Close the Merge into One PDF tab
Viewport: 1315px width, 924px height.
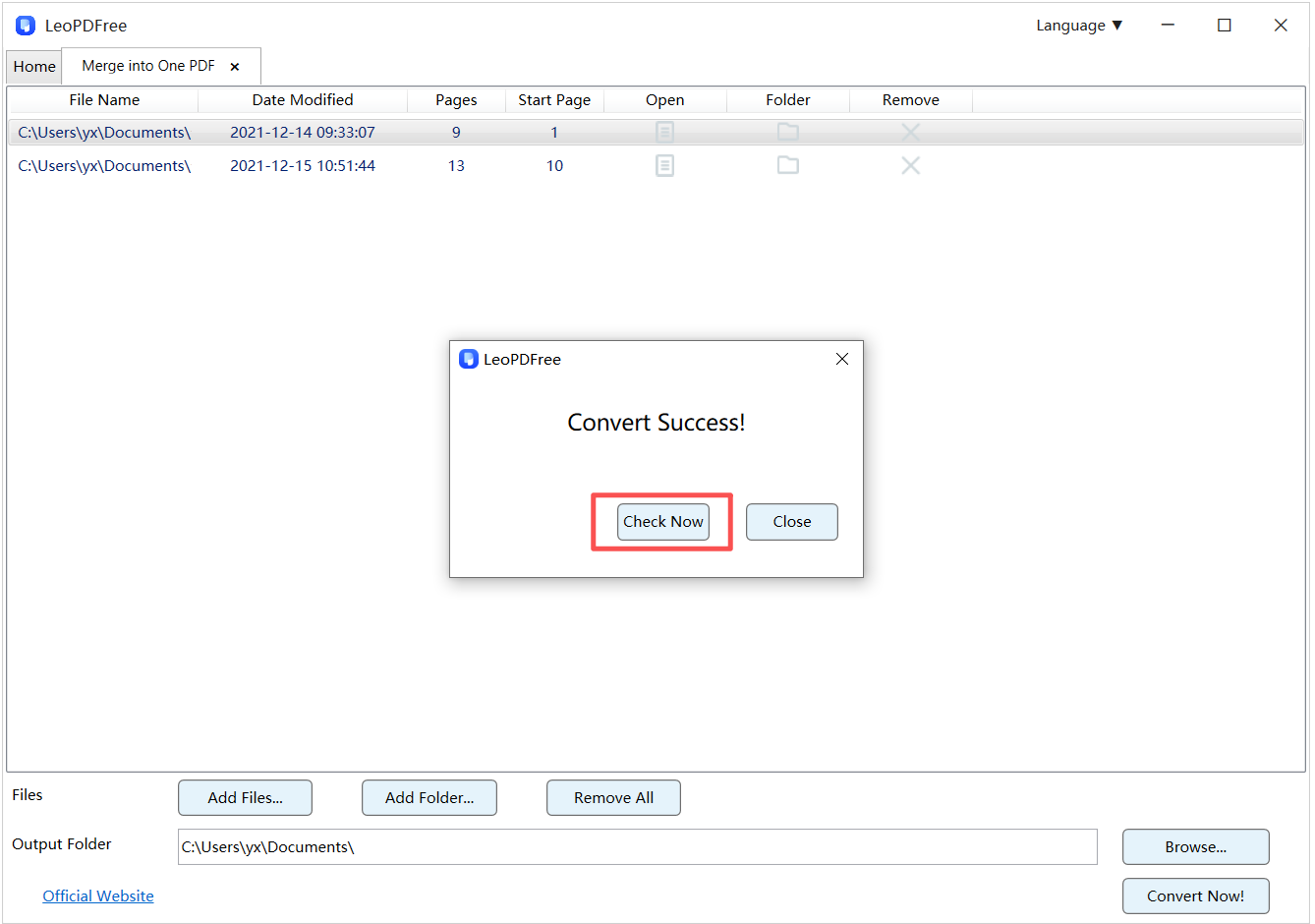pyautogui.click(x=235, y=67)
